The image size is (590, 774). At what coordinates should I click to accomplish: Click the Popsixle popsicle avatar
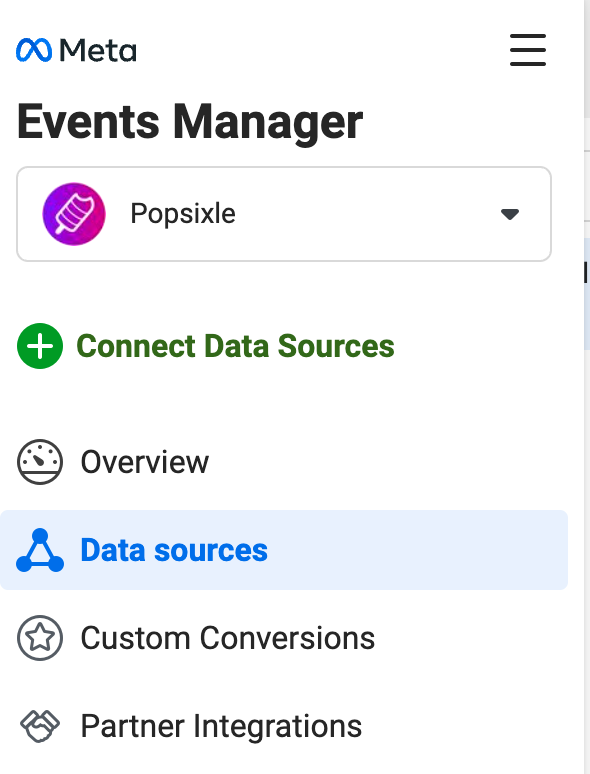click(74, 214)
